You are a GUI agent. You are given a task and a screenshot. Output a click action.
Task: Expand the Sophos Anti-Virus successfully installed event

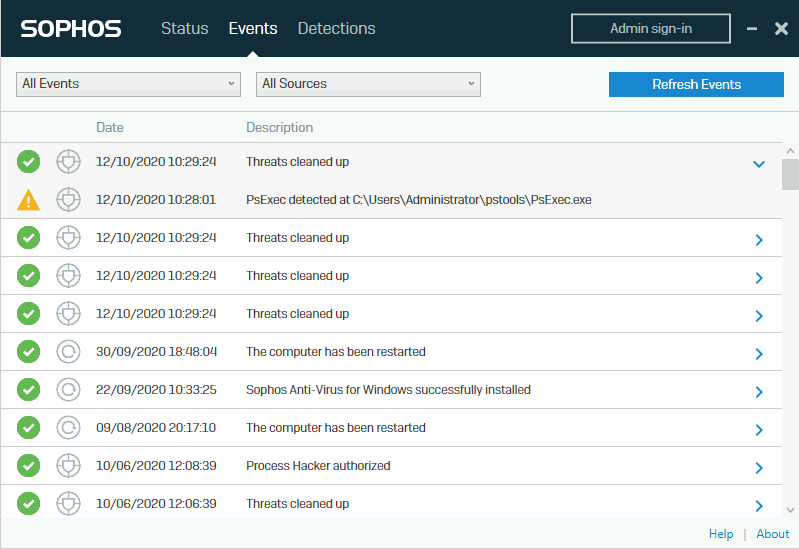758,391
